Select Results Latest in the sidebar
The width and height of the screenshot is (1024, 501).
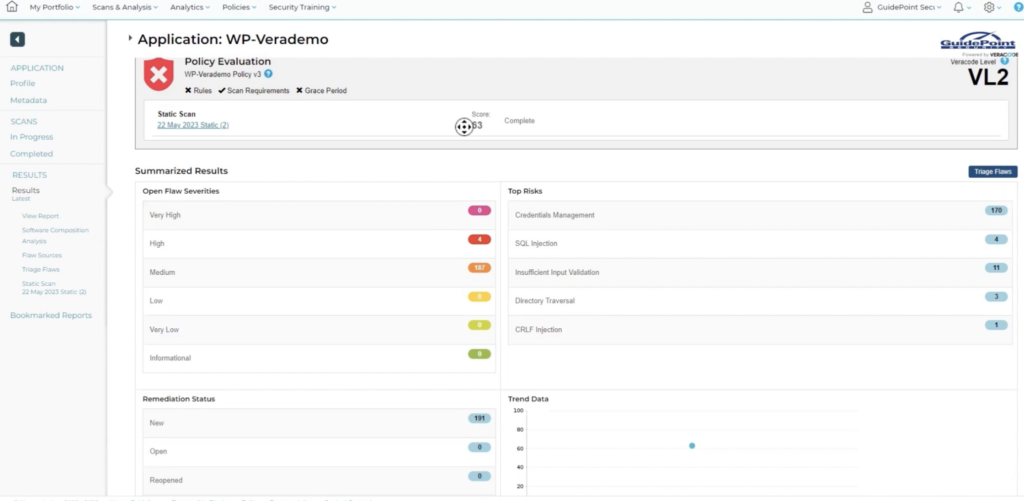tap(25, 193)
